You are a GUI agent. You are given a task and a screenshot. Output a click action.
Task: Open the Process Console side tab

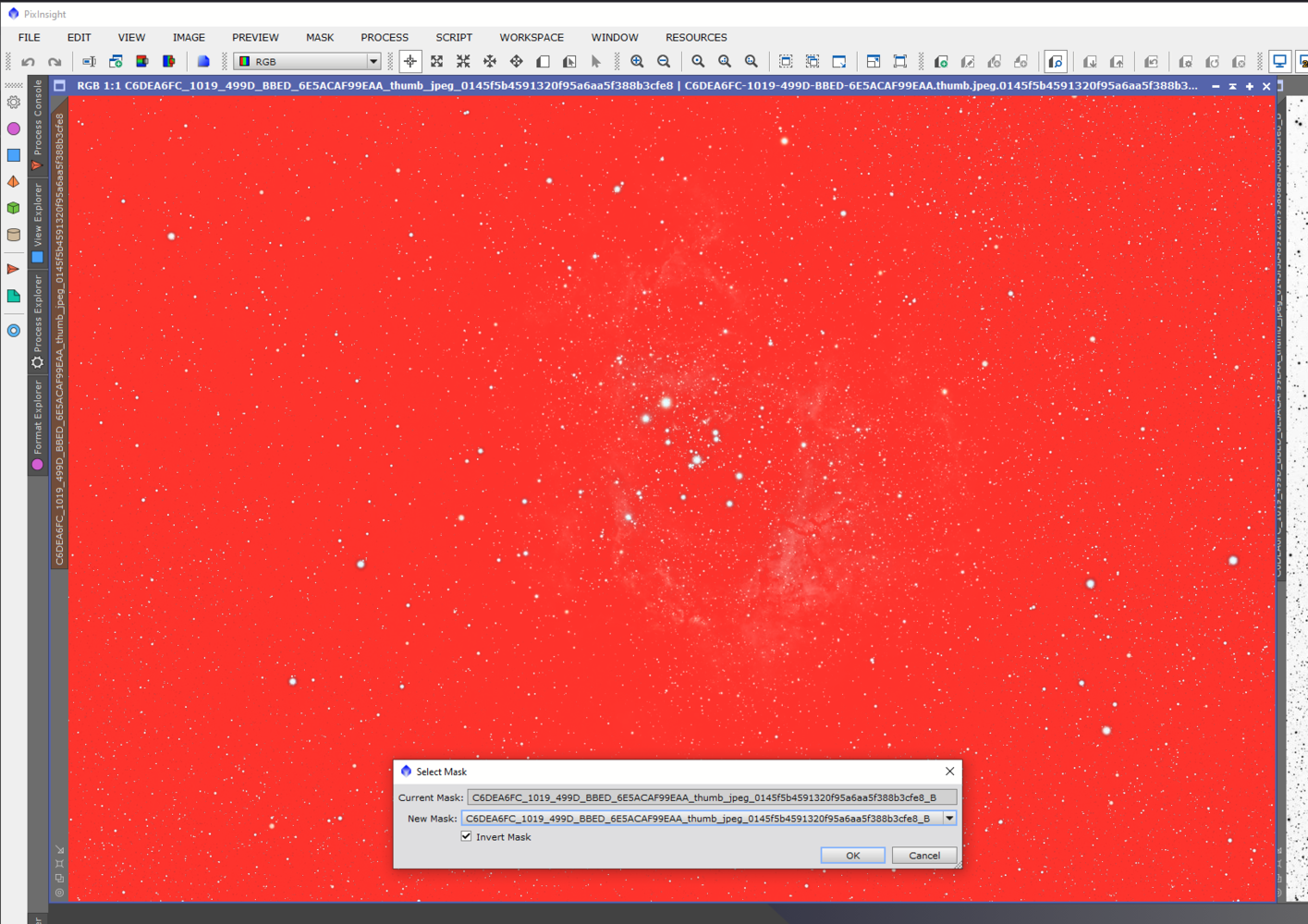click(x=38, y=125)
